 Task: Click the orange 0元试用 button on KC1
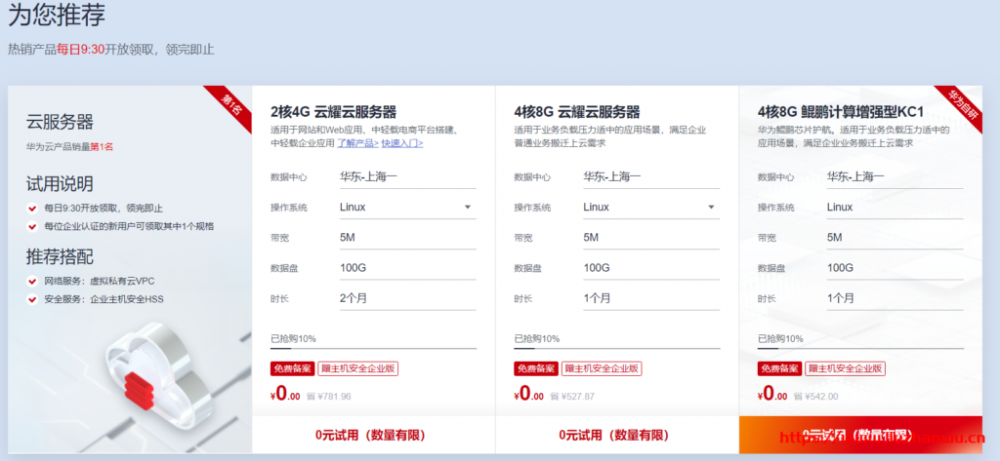[x=860, y=435]
